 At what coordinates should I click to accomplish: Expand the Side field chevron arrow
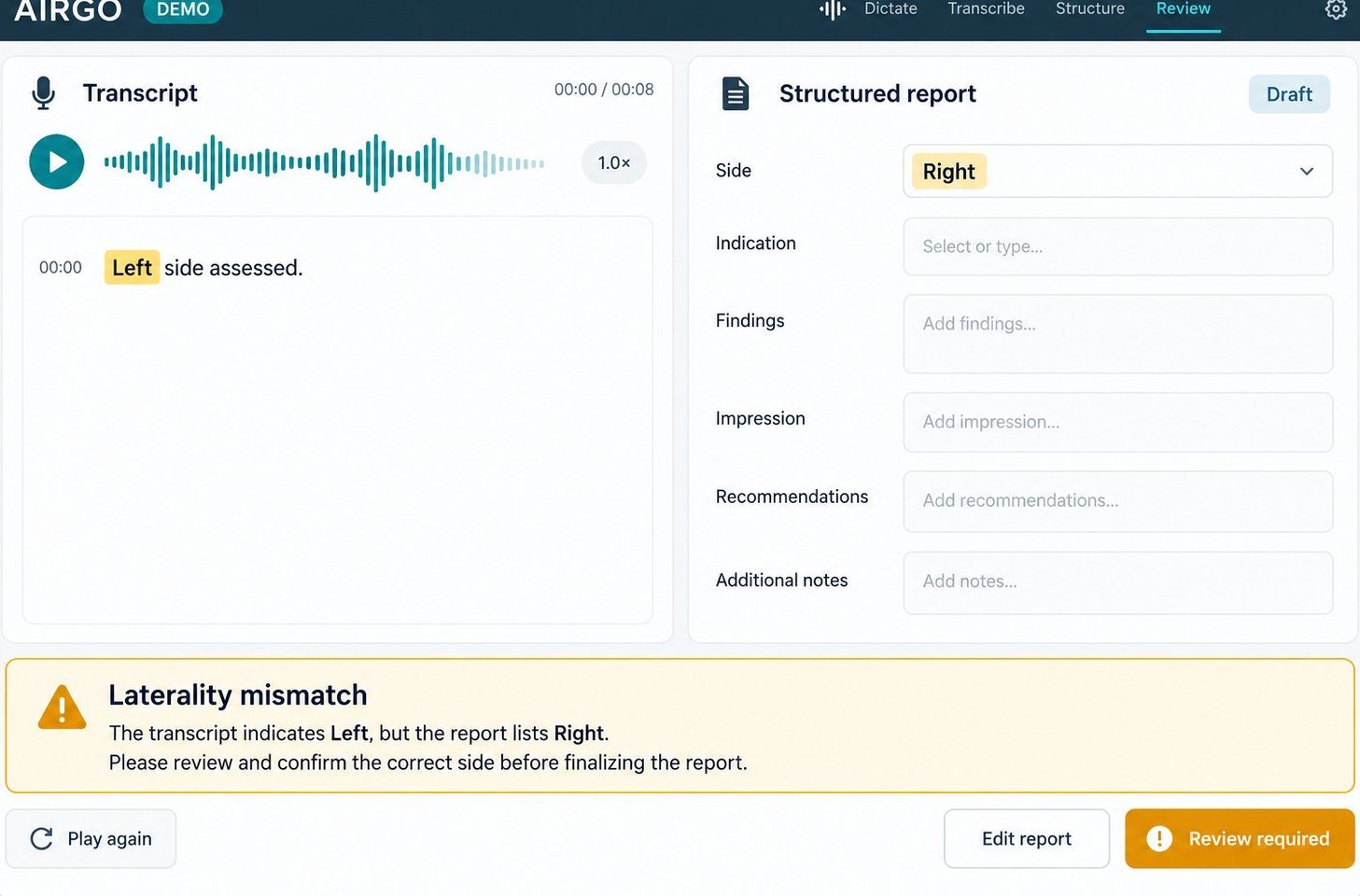pyautogui.click(x=1307, y=171)
